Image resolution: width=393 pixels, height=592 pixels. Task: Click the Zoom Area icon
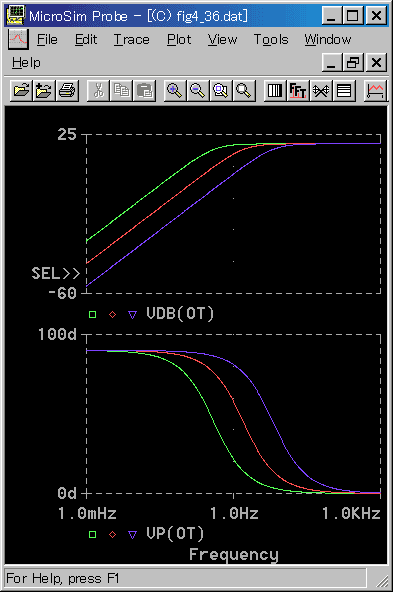(220, 91)
